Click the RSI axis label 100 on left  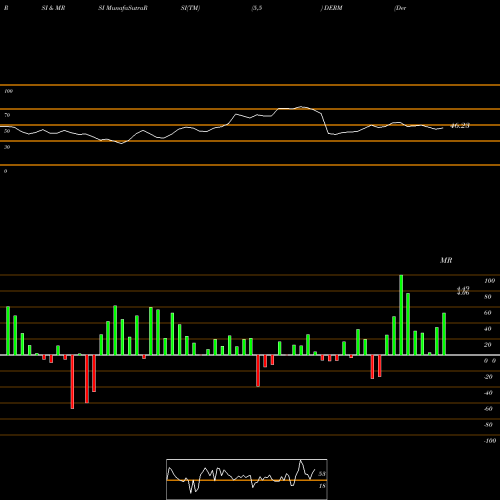(8, 91)
